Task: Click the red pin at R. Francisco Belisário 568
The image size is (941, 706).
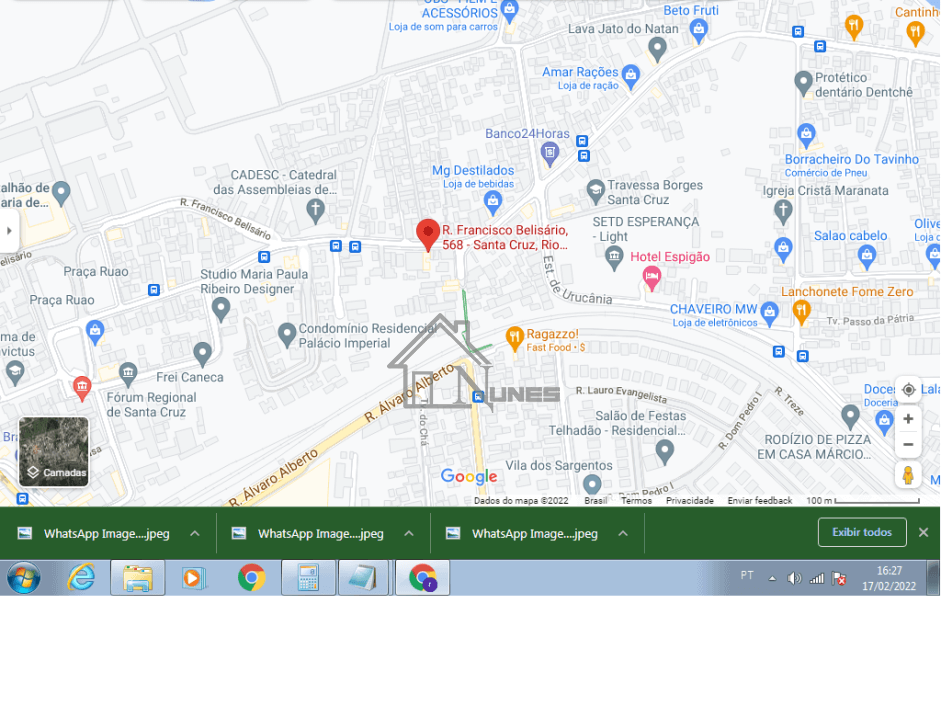Action: [x=428, y=234]
